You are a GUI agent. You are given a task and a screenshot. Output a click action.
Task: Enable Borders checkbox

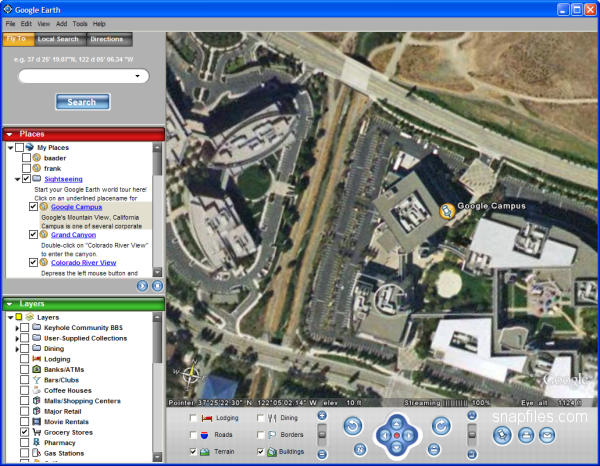[x=261, y=435]
